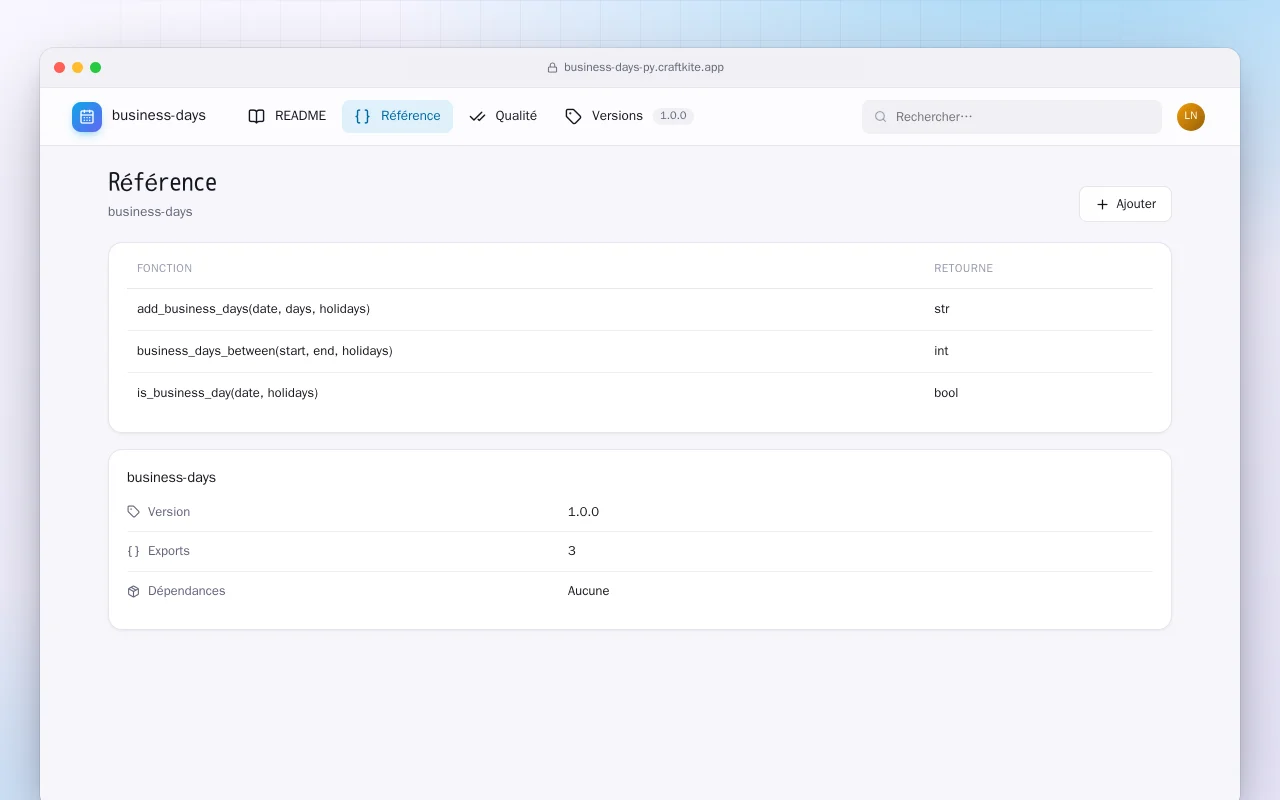Image resolution: width=1280 pixels, height=800 pixels.
Task: Click the FONCTION column header
Action: pos(164,268)
